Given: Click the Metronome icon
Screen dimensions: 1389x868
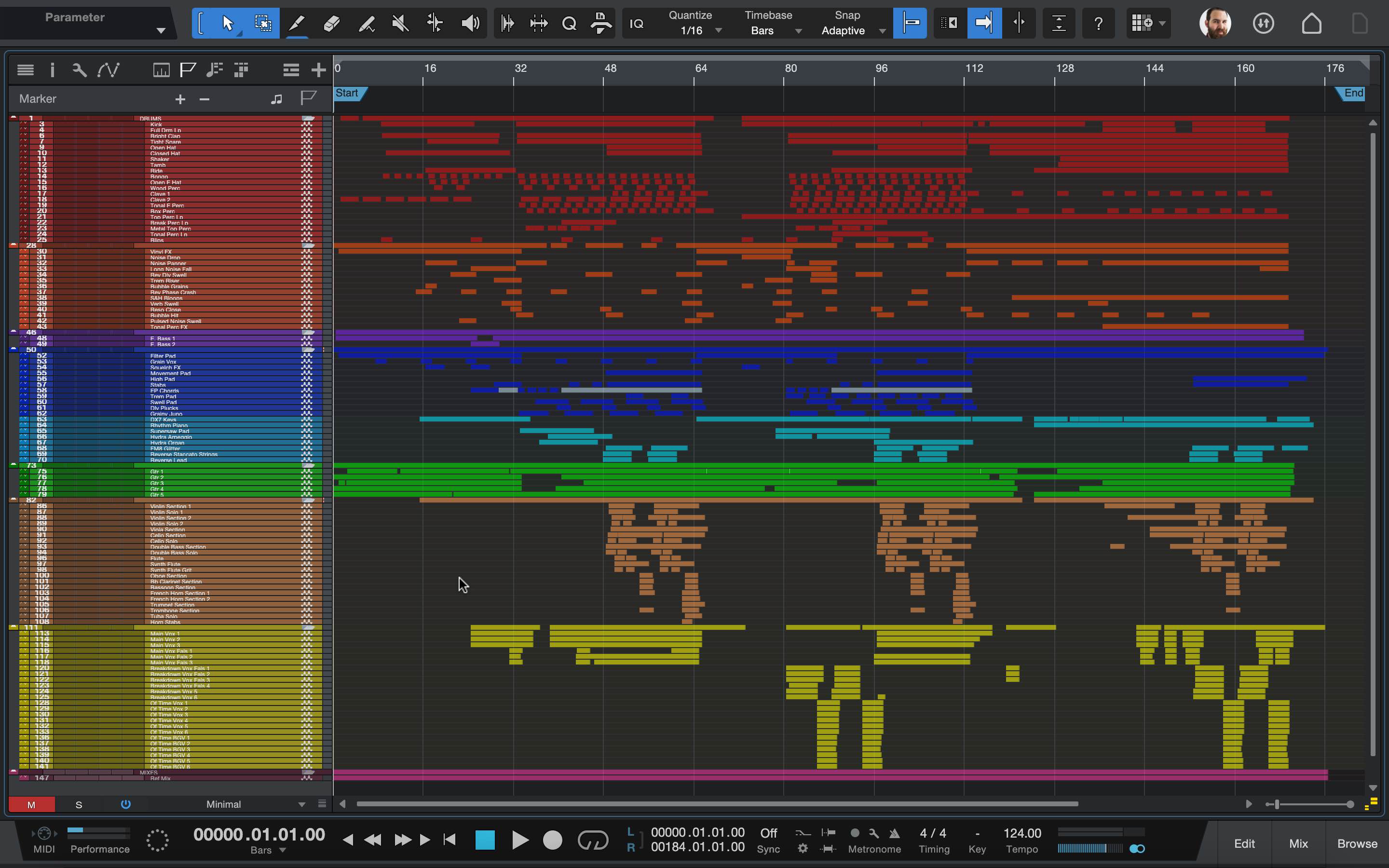Looking at the screenshot, I should click(895, 833).
